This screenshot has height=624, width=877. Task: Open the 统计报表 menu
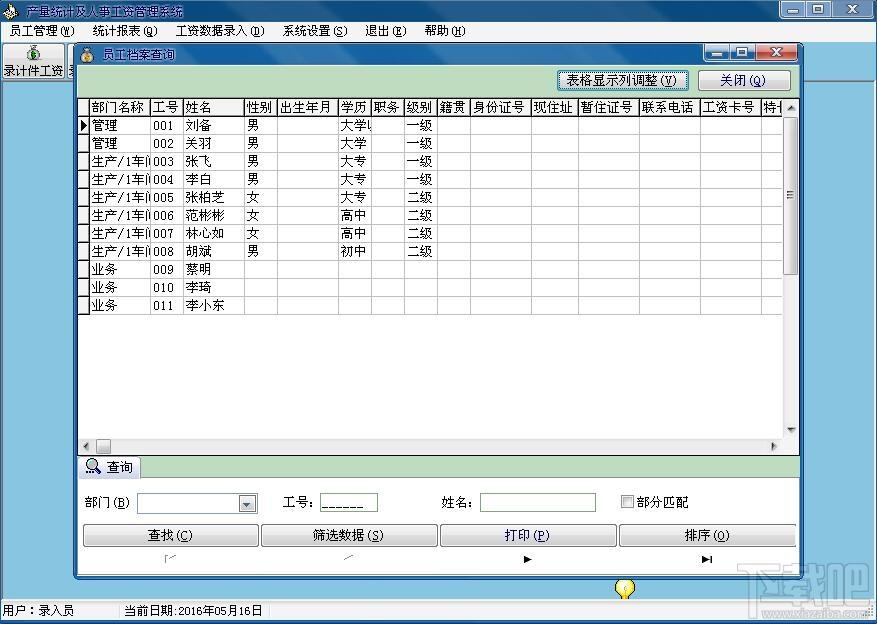[125, 31]
